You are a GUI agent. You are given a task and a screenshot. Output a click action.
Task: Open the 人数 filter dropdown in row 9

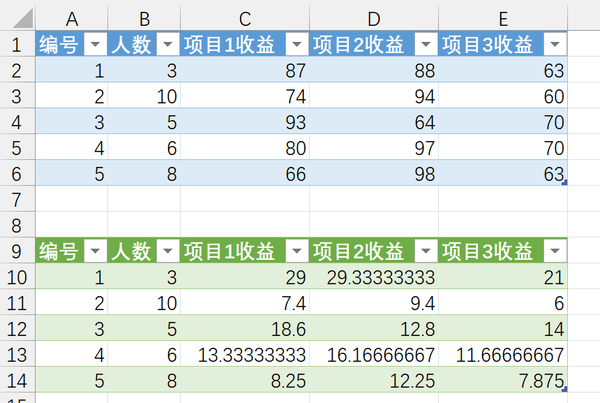(168, 251)
